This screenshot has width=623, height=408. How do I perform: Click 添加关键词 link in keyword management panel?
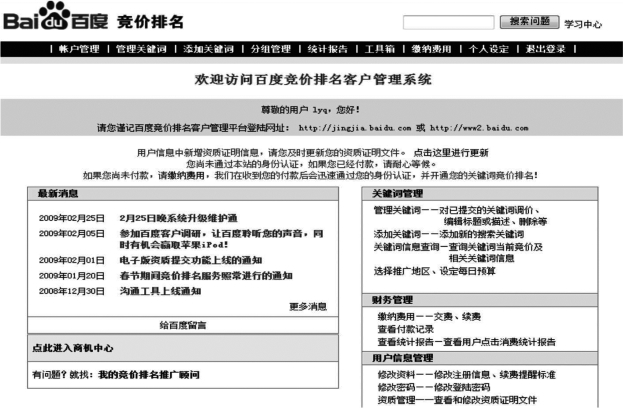(x=397, y=234)
